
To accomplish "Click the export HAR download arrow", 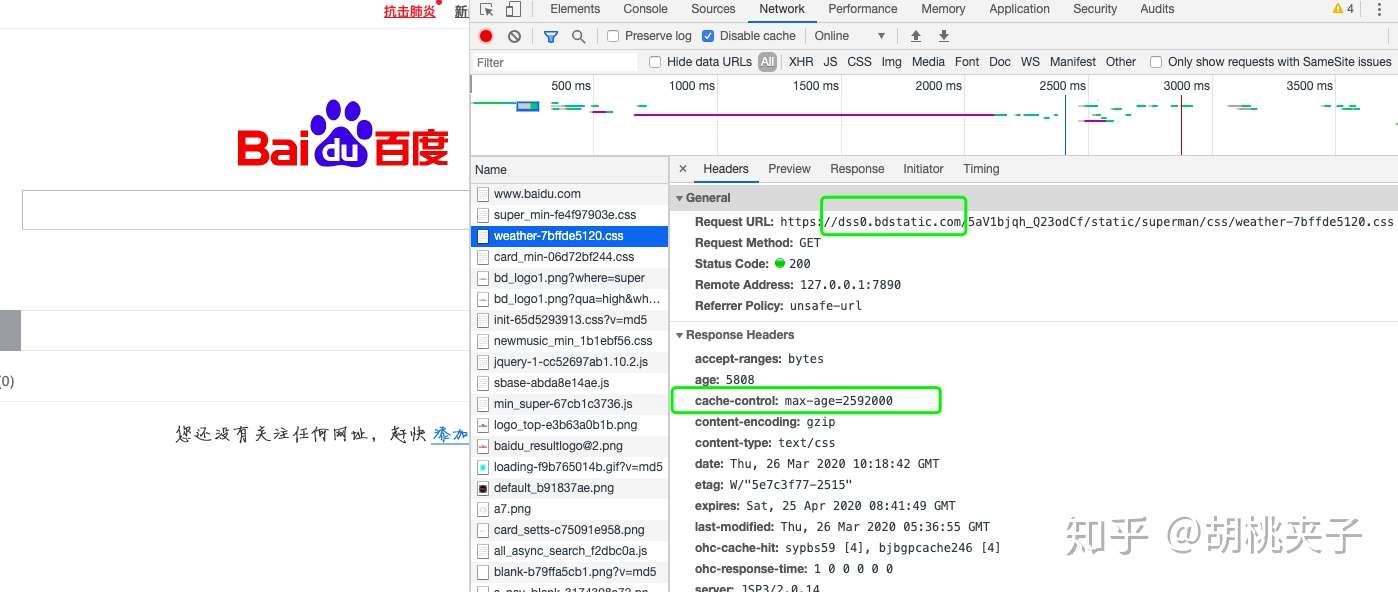I will [943, 36].
